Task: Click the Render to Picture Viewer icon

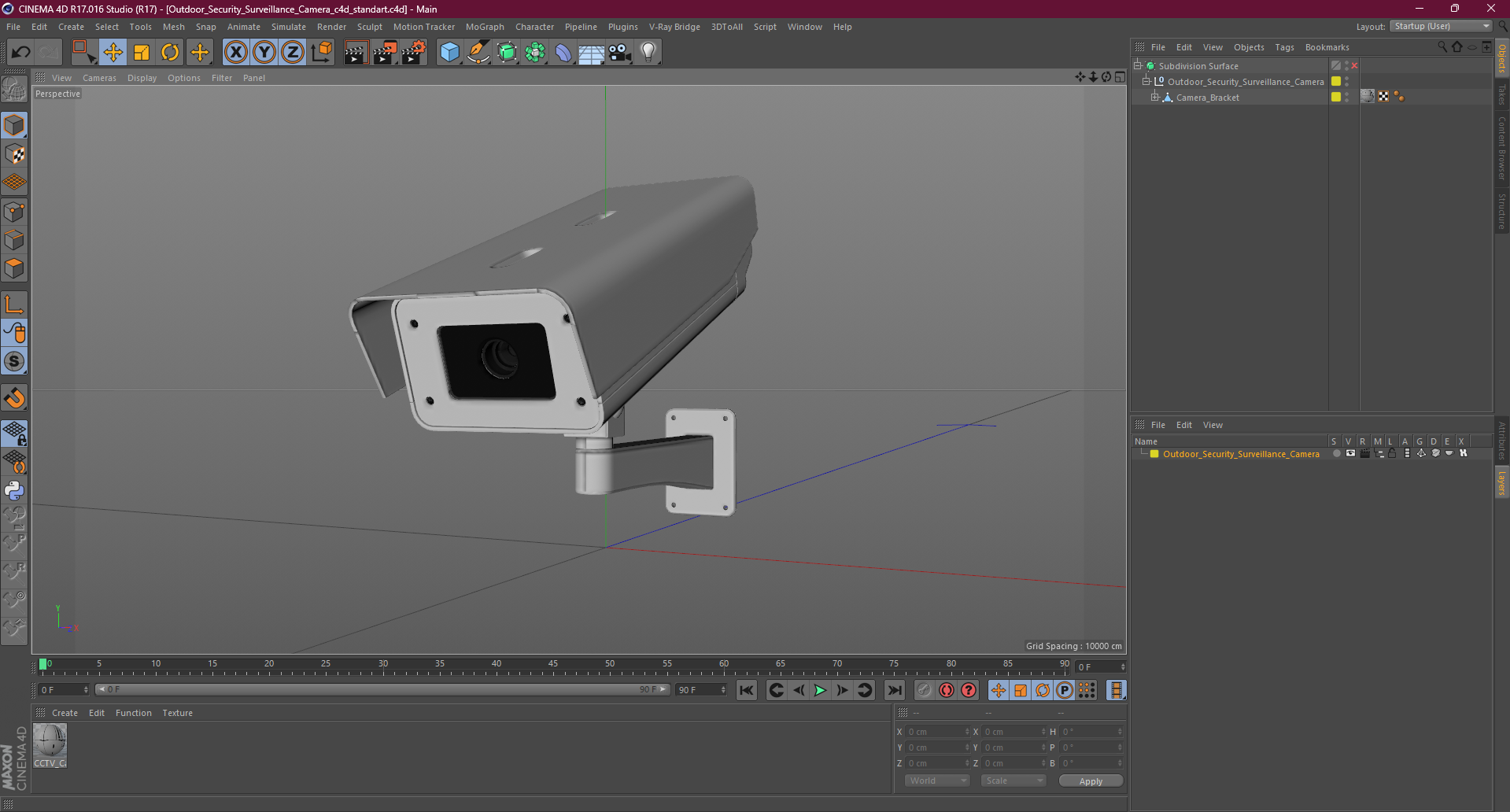Action: tap(385, 53)
